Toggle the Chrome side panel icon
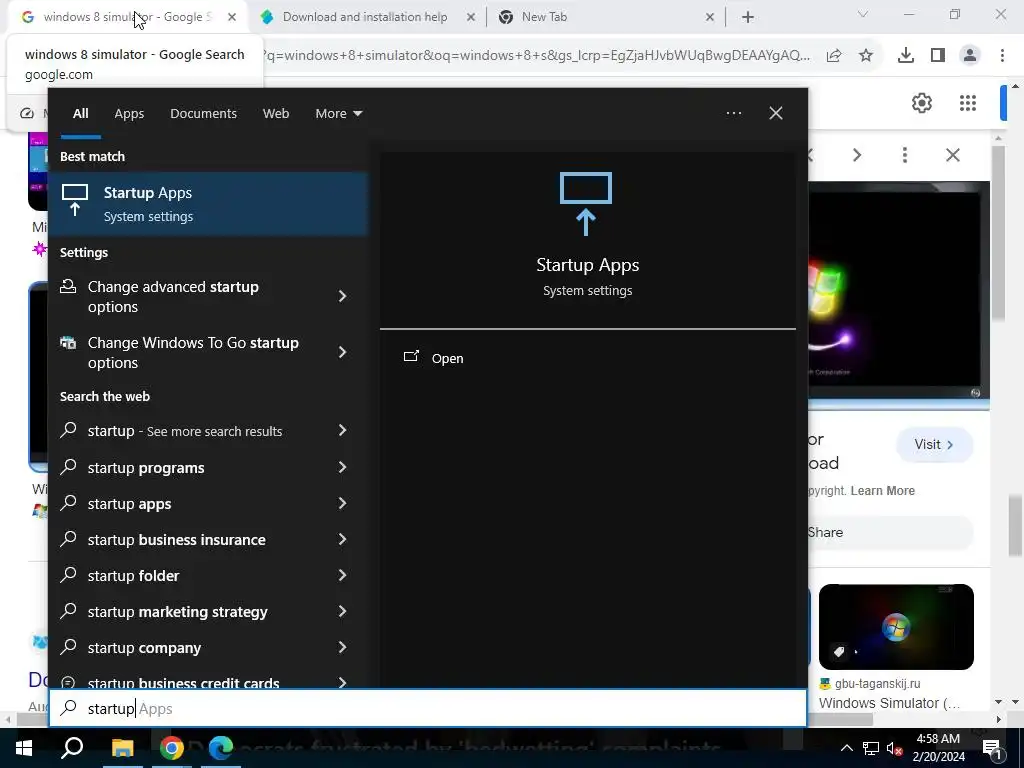The height and width of the screenshot is (768, 1024). (x=938, y=56)
